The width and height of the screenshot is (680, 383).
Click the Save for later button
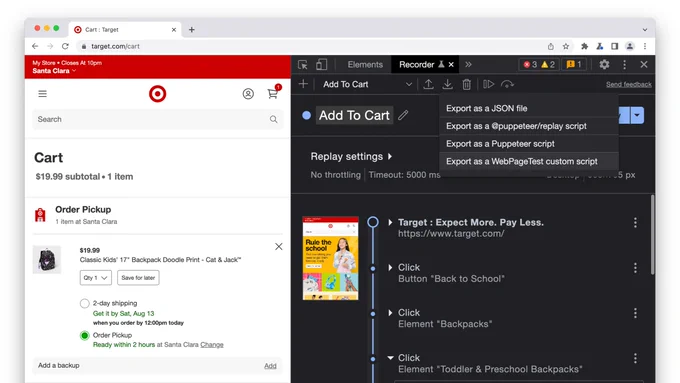tap(138, 278)
